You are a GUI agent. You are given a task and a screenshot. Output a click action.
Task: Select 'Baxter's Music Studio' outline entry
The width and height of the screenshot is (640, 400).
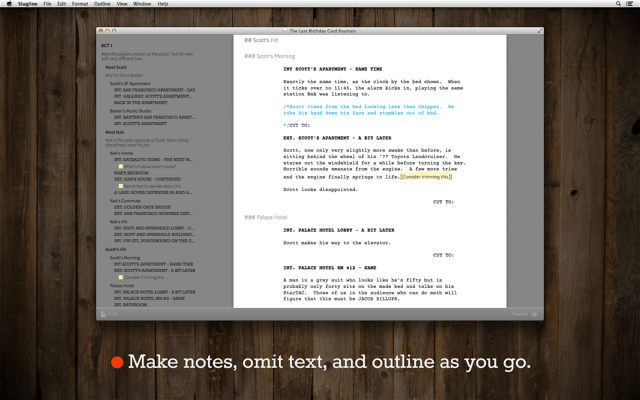coord(128,111)
